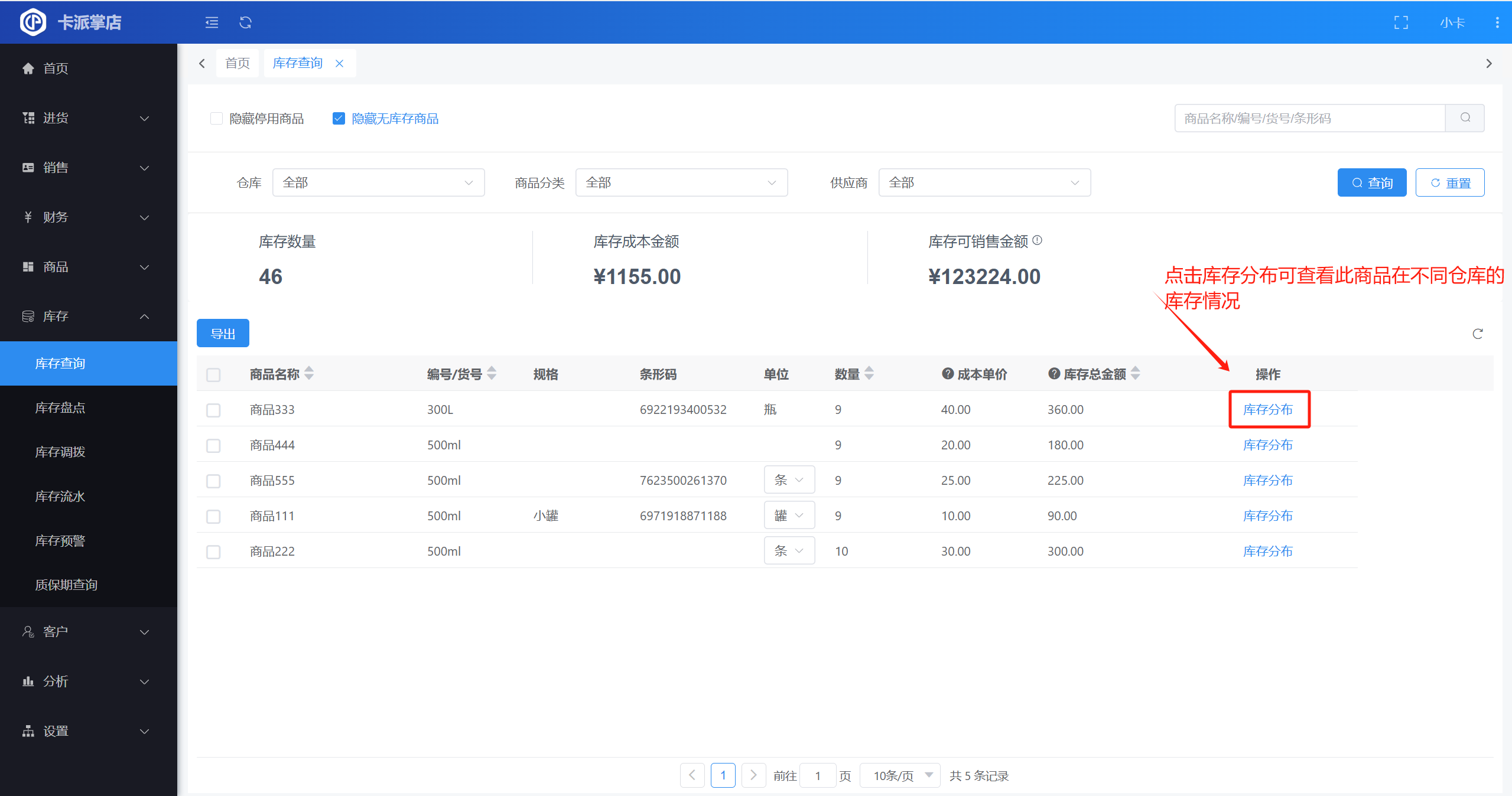Viewport: 1512px width, 796px height.
Task: Open 库存盘点 in sidebar
Action: click(x=60, y=407)
